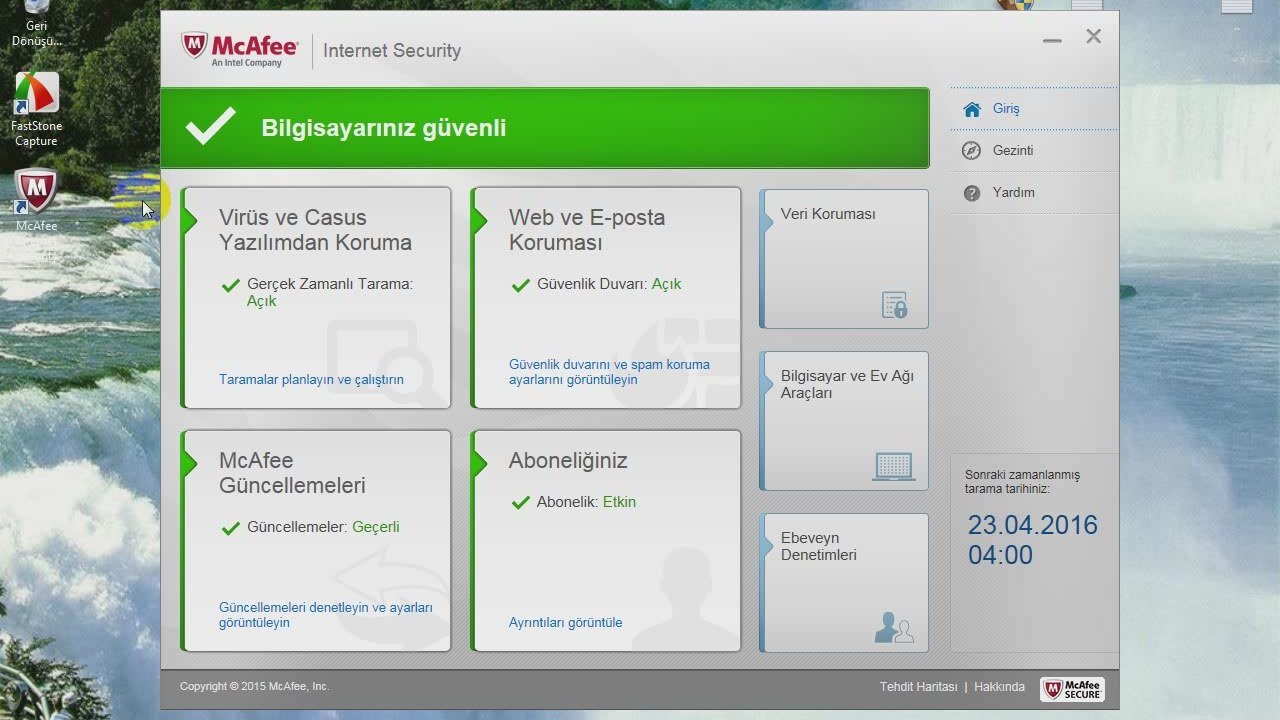
Task: Click the McAfee Güncellemeleri heading
Action: click(292, 473)
